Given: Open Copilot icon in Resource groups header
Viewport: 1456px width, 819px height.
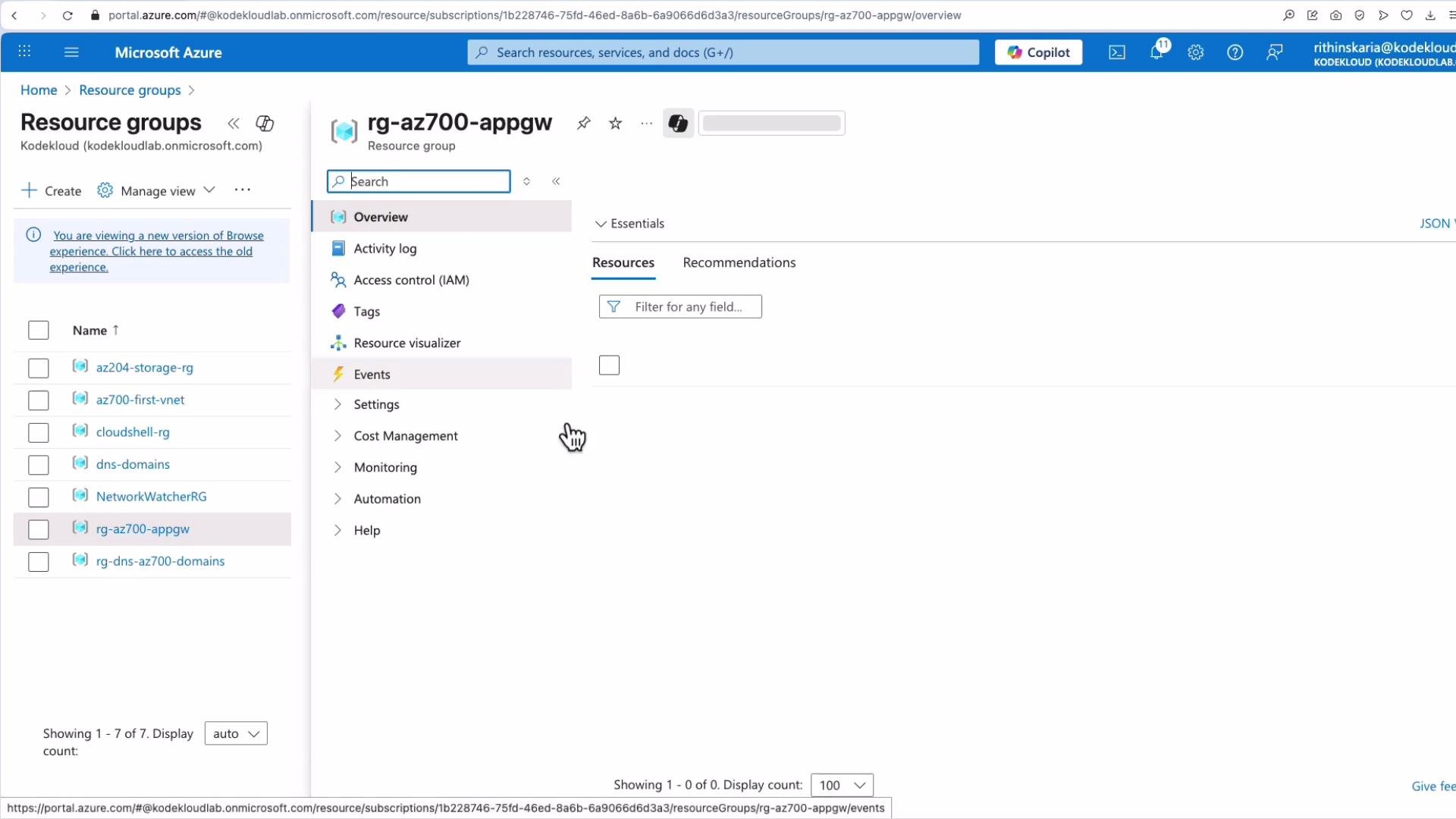Looking at the screenshot, I should click(x=265, y=123).
